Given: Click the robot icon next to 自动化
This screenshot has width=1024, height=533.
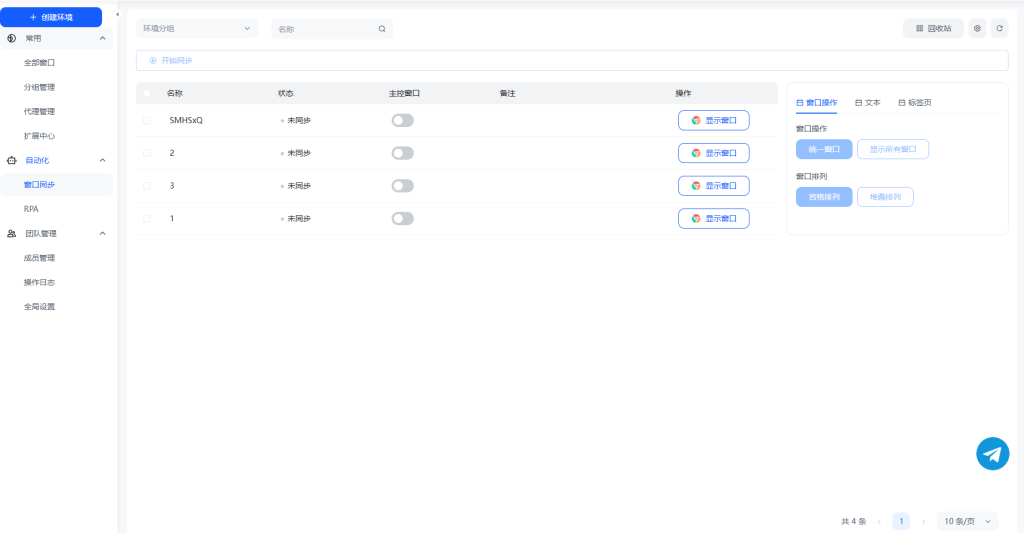Looking at the screenshot, I should pyautogui.click(x=11, y=160).
